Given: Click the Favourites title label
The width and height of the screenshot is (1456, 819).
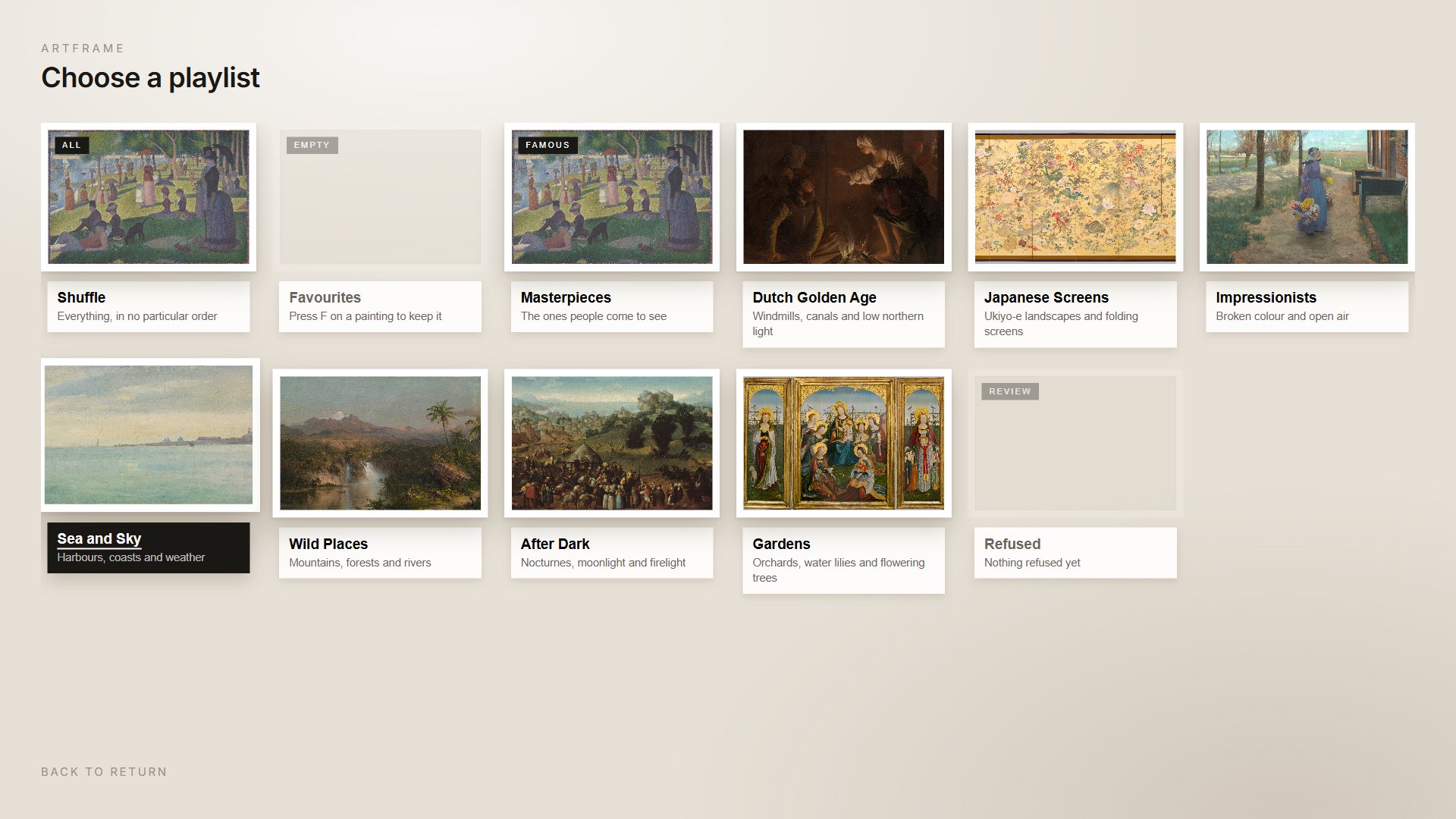Looking at the screenshot, I should 325,297.
